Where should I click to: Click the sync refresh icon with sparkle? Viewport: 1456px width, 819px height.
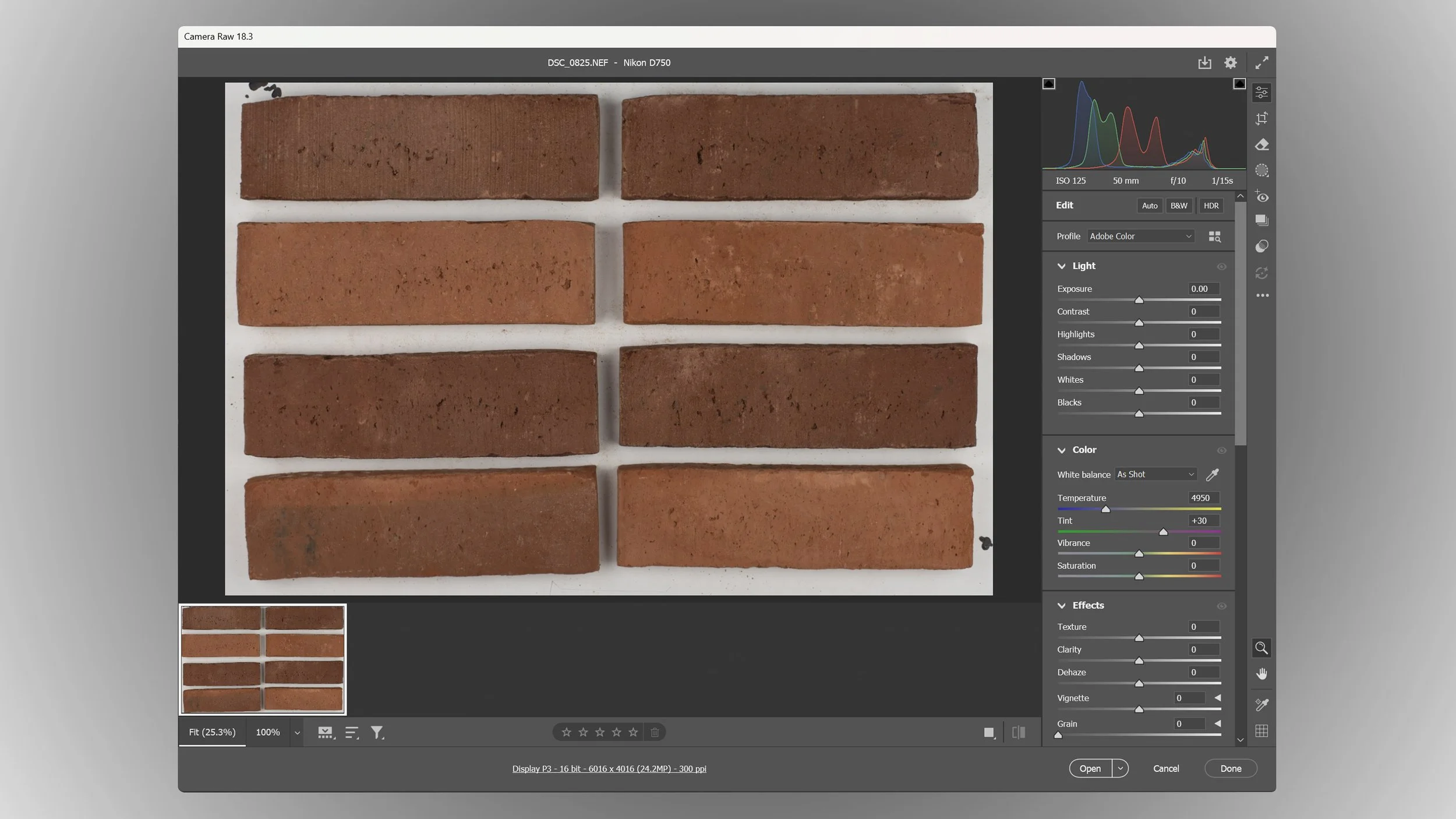click(1261, 273)
